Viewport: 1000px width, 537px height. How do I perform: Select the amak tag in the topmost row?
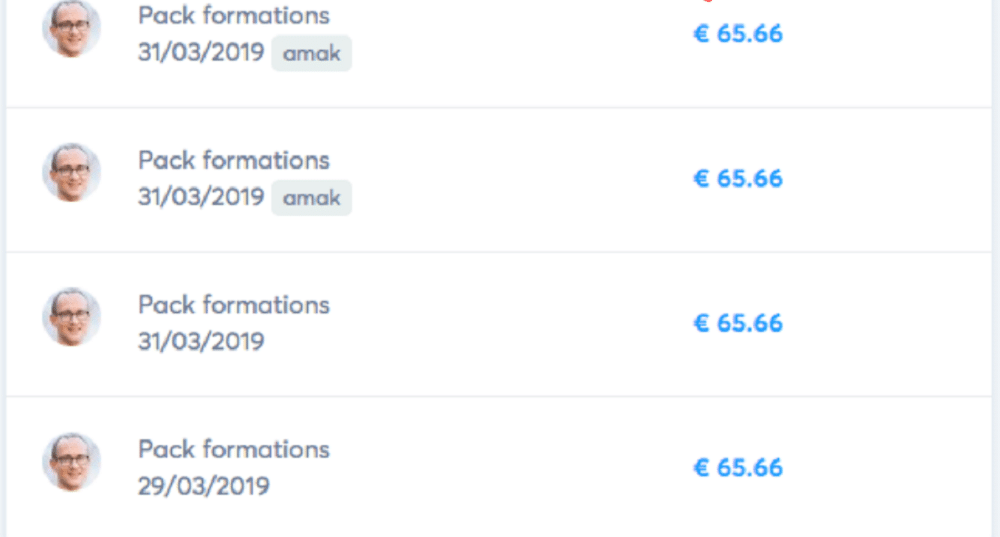coord(311,53)
